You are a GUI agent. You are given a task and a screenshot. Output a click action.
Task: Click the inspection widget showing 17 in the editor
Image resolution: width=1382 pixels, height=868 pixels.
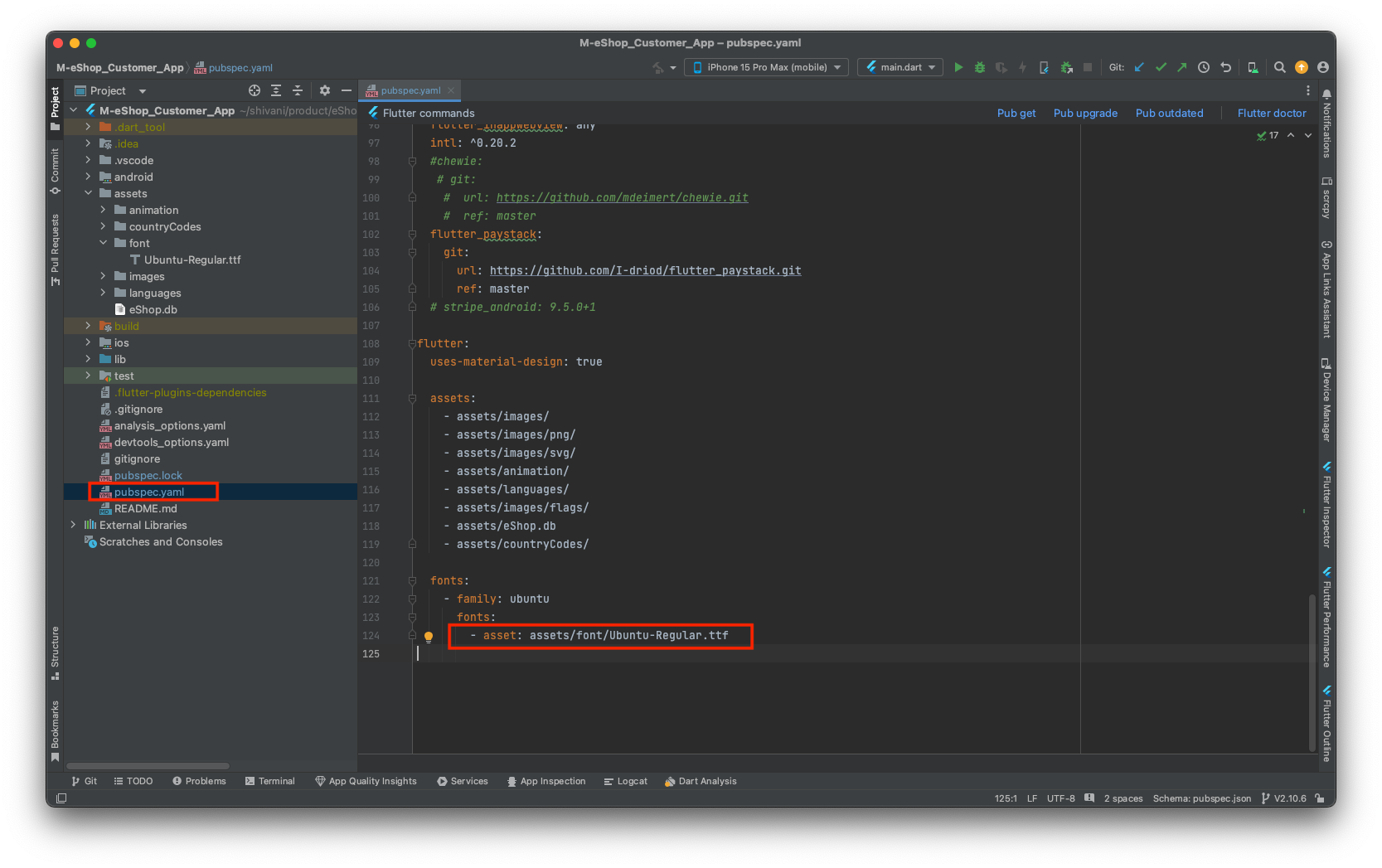point(1268,135)
